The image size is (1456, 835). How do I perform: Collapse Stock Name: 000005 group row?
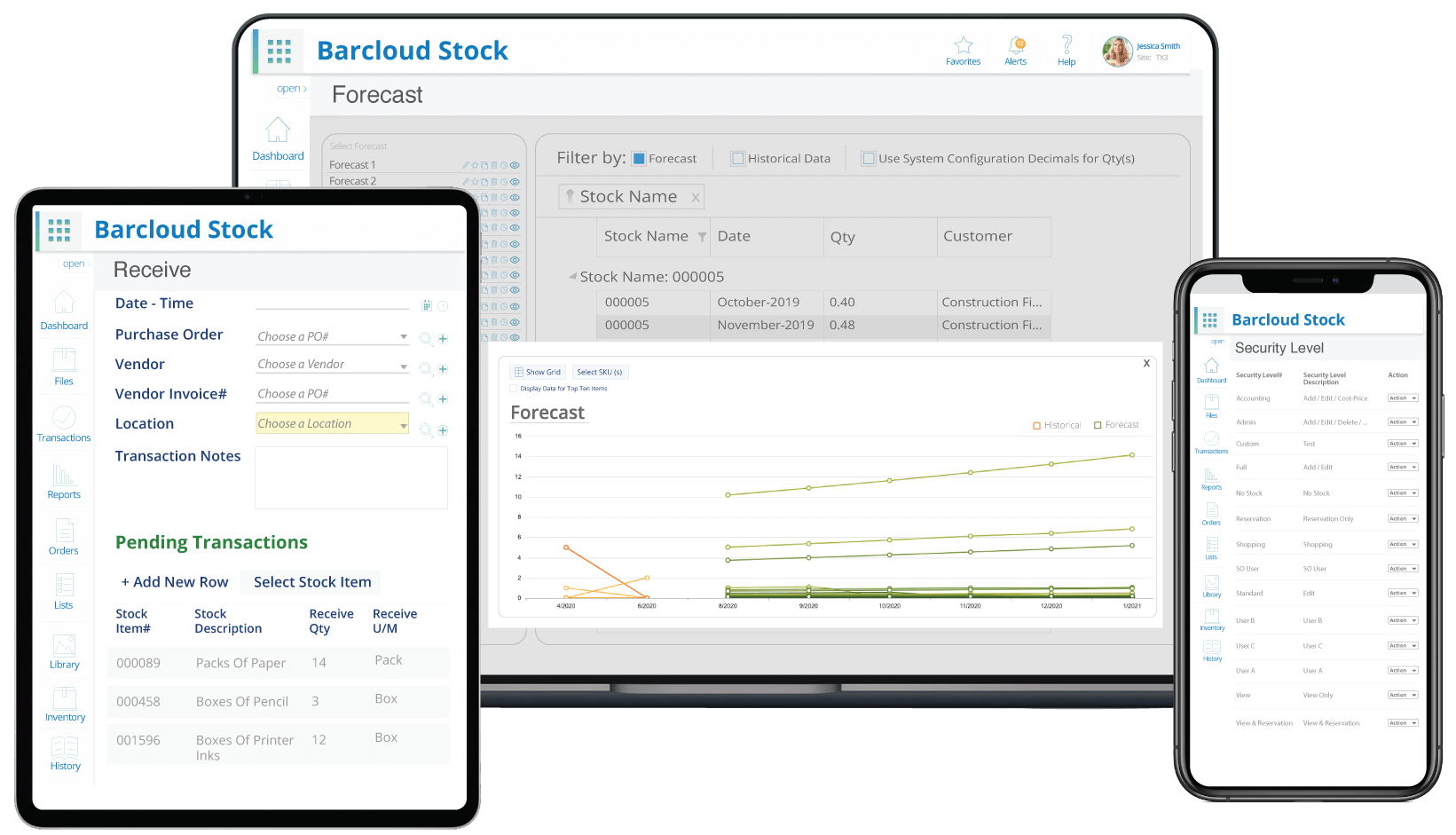point(573,277)
